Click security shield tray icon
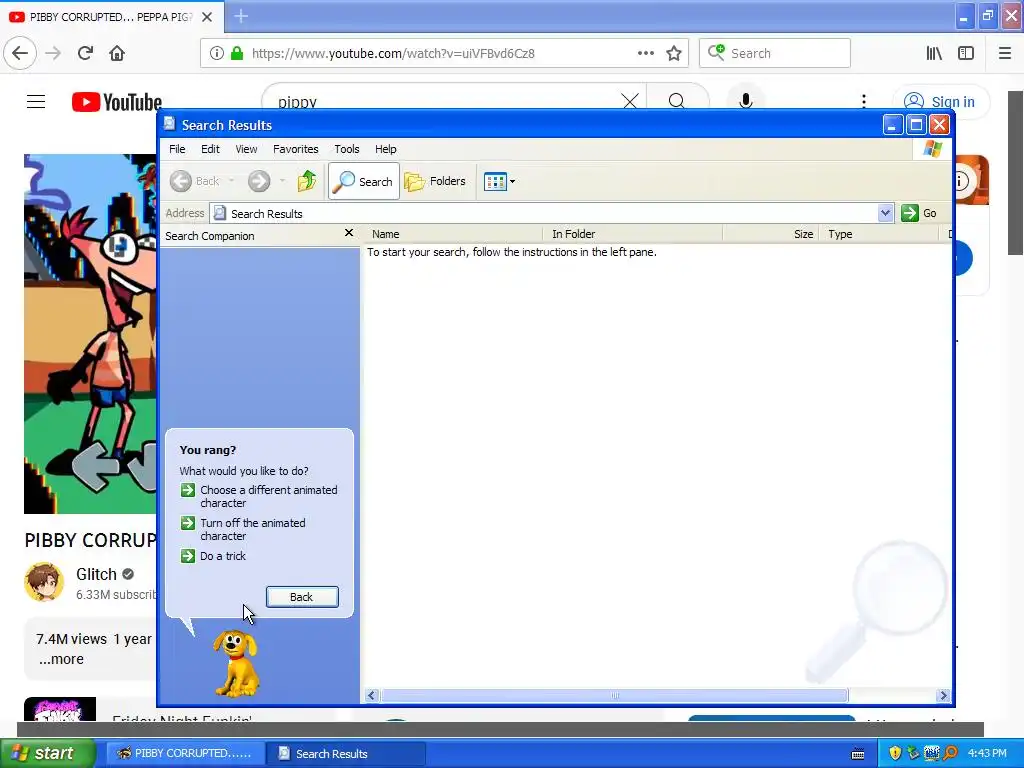1024x768 pixels. click(895, 754)
